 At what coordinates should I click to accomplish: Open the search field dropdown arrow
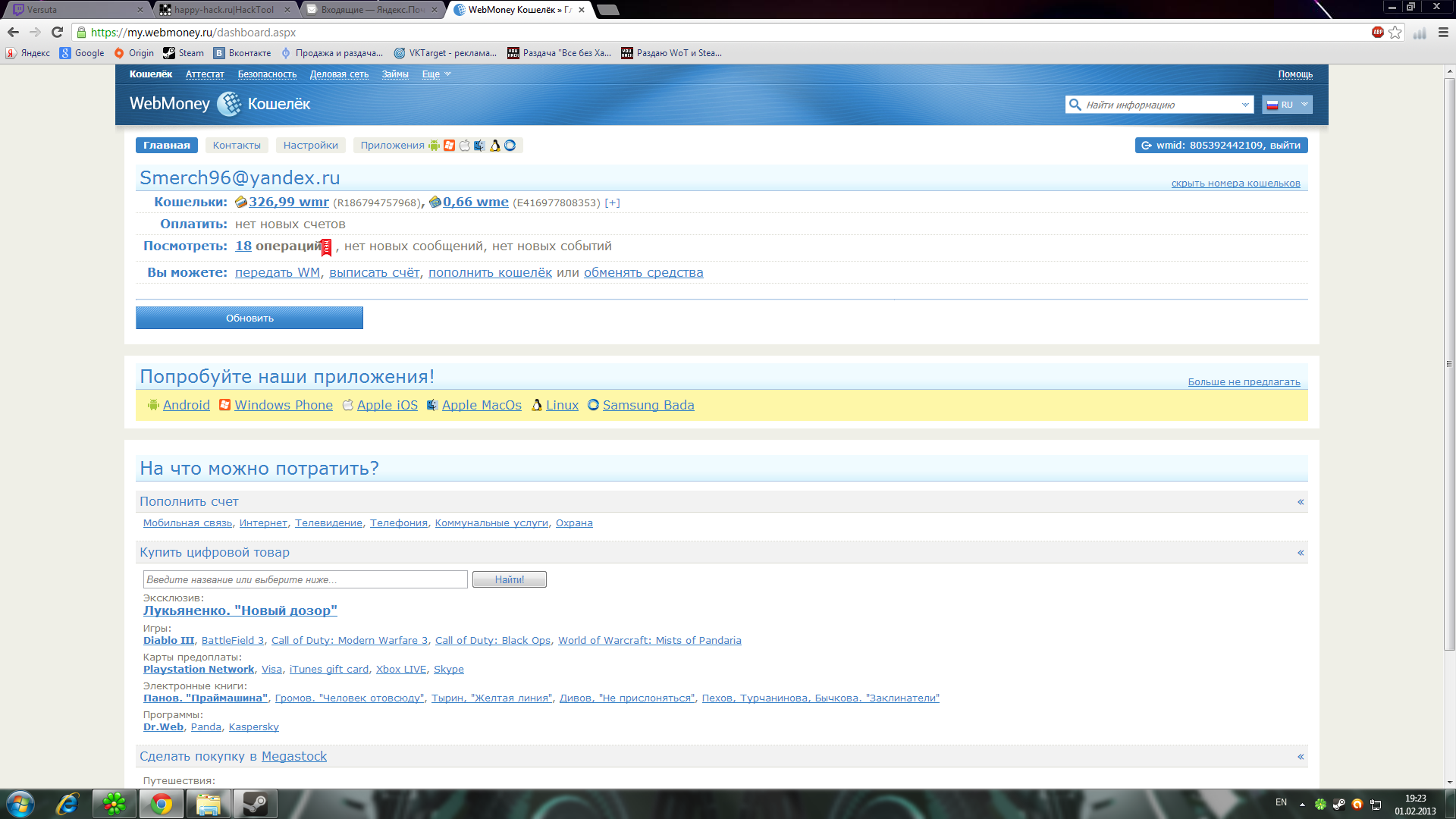coord(1245,105)
